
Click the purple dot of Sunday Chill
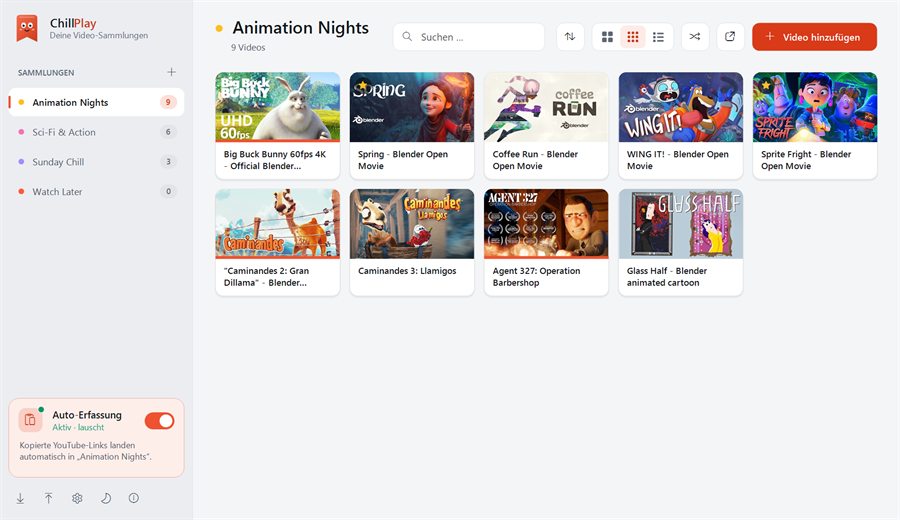pyautogui.click(x=21, y=162)
